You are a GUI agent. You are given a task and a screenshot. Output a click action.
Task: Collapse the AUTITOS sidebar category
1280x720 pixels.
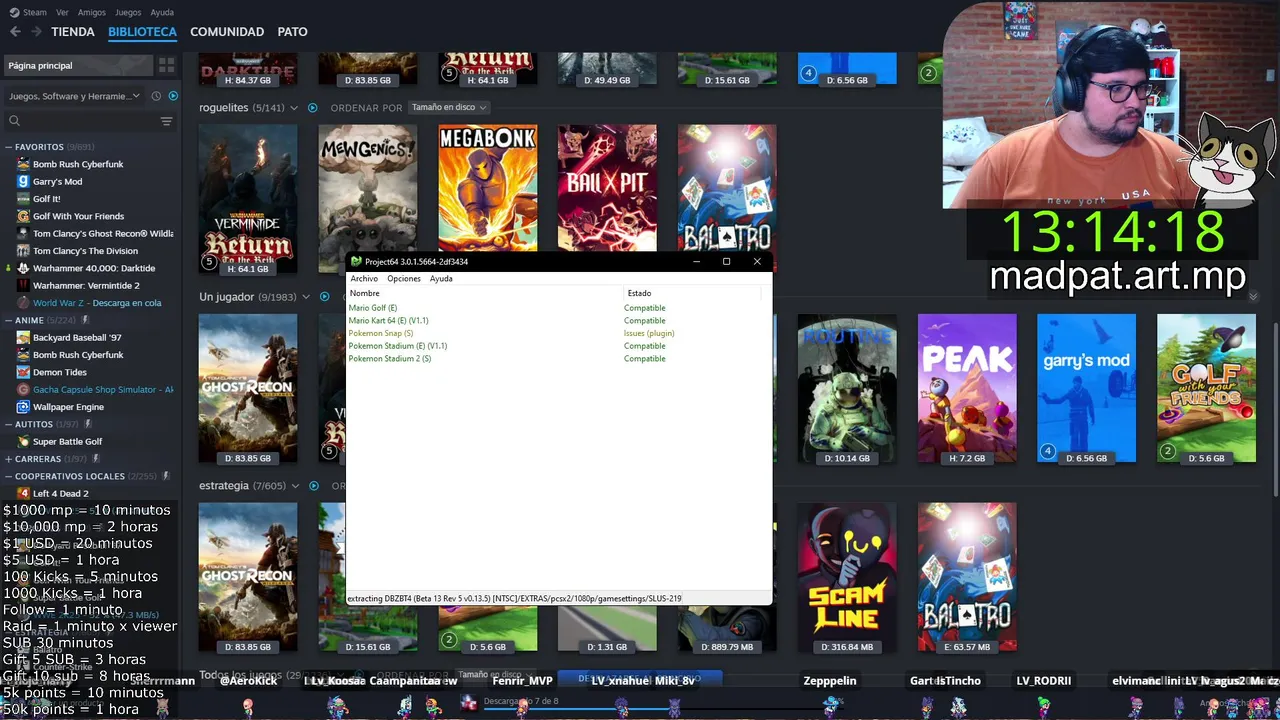(x=9, y=424)
